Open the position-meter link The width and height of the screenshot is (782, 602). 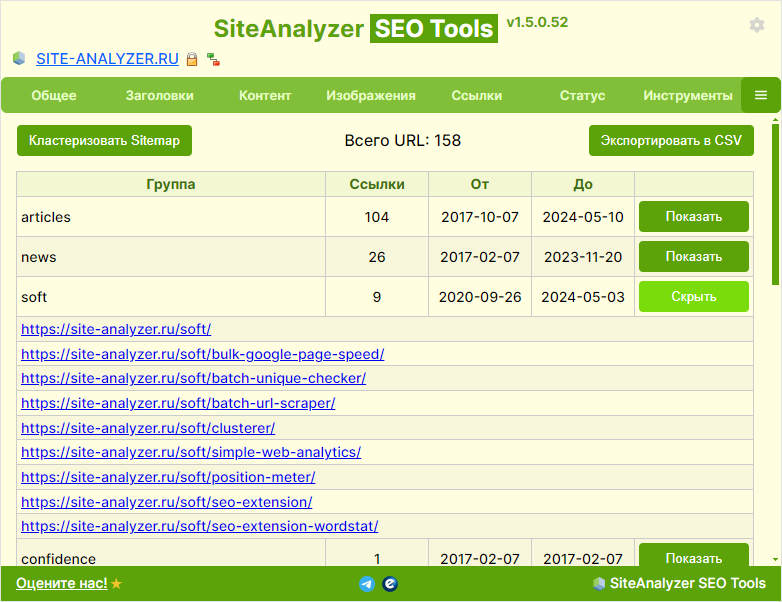point(168,477)
